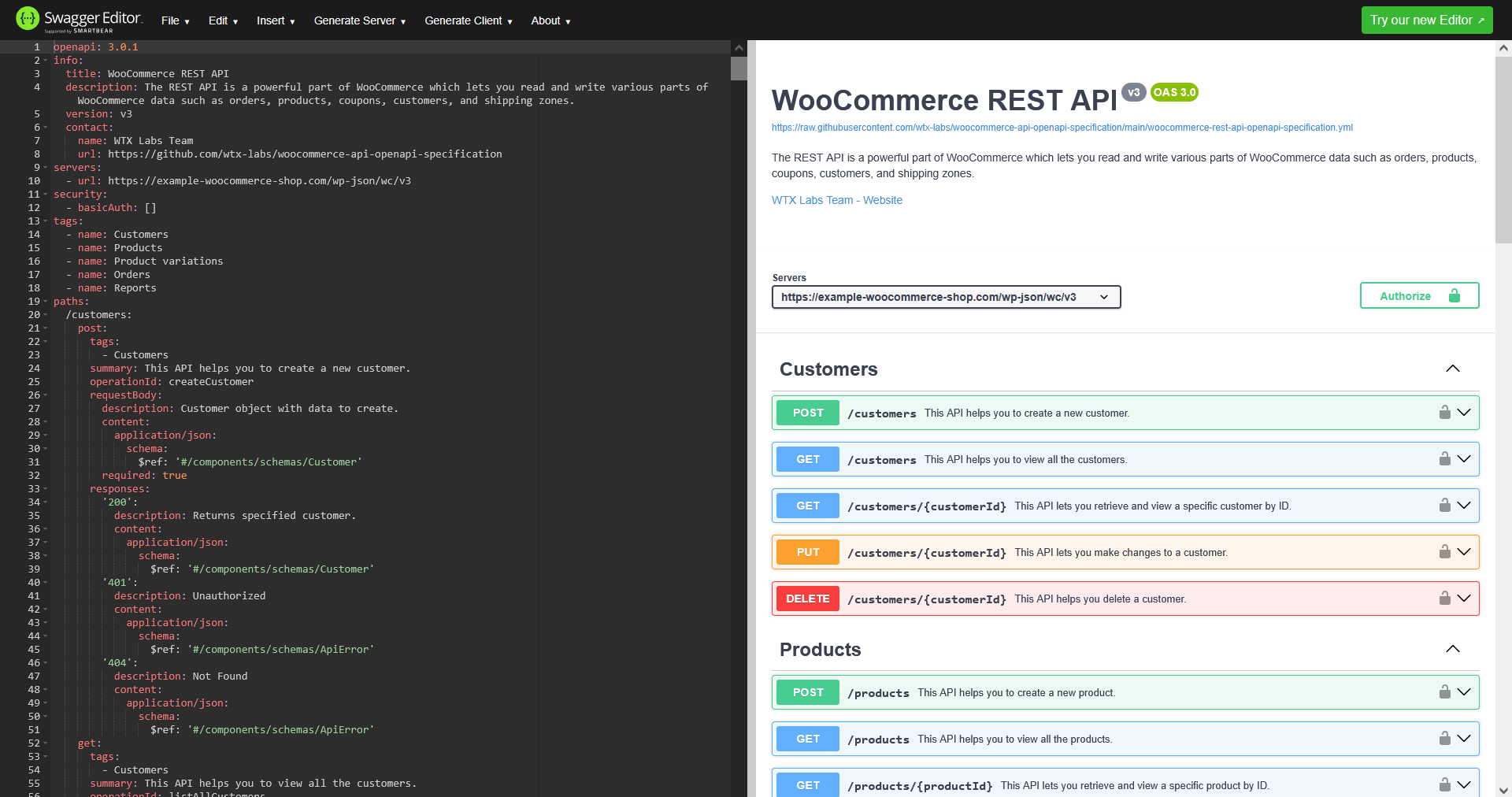Expand GET /customers operation chevron
The image size is (1512, 797).
[1464, 458]
